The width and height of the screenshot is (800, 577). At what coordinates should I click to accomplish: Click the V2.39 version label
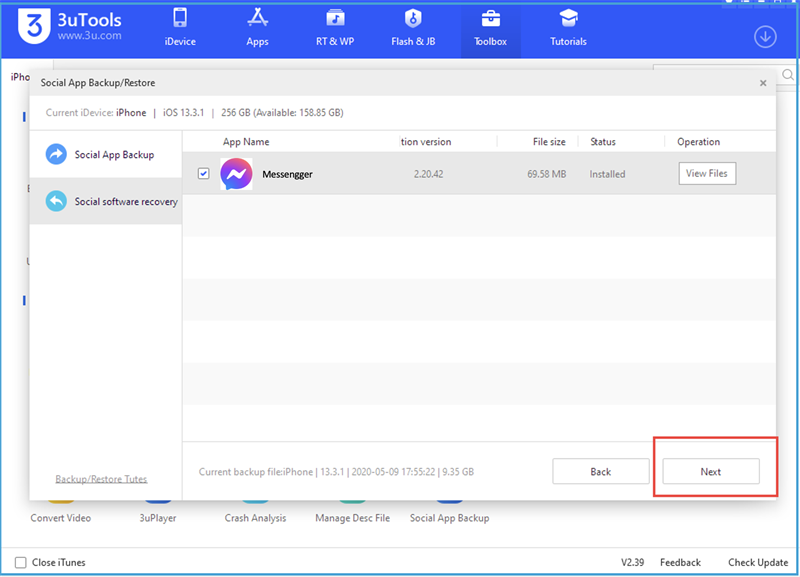click(632, 562)
